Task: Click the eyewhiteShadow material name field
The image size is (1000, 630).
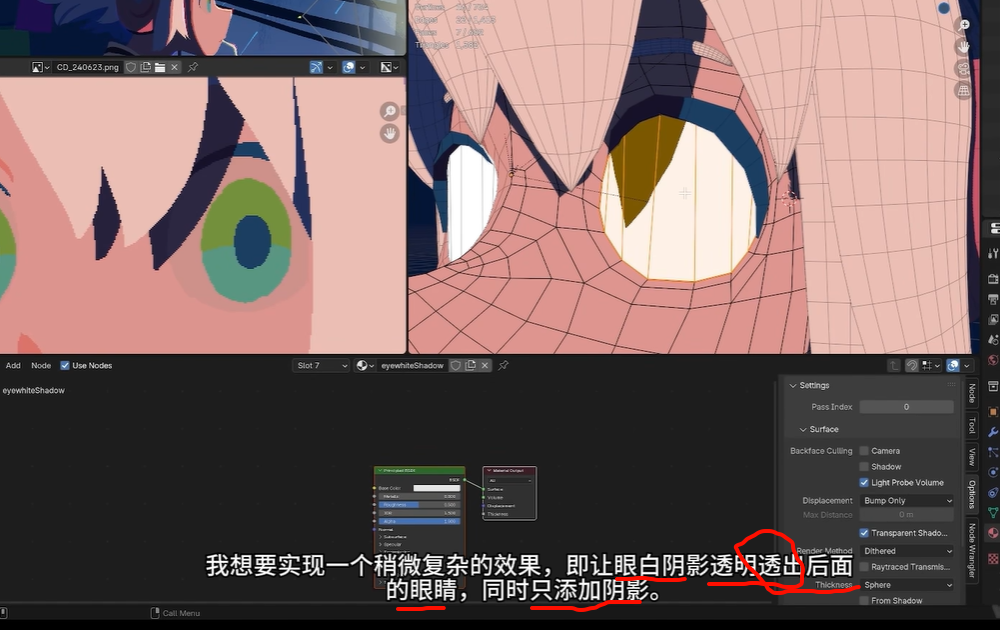Action: pyautogui.click(x=412, y=365)
